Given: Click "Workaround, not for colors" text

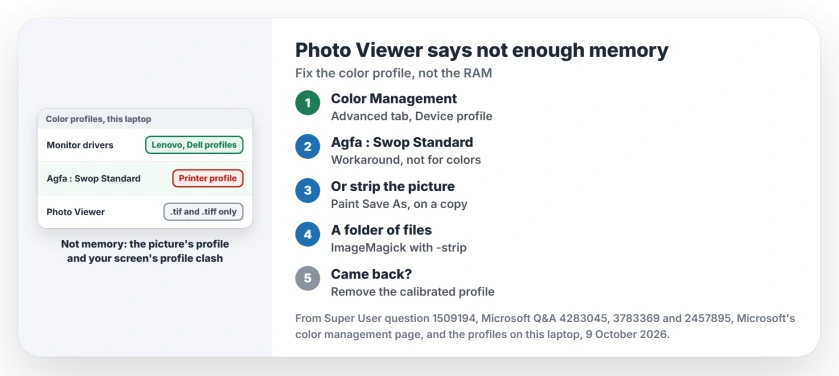Looking at the screenshot, I should 406,160.
